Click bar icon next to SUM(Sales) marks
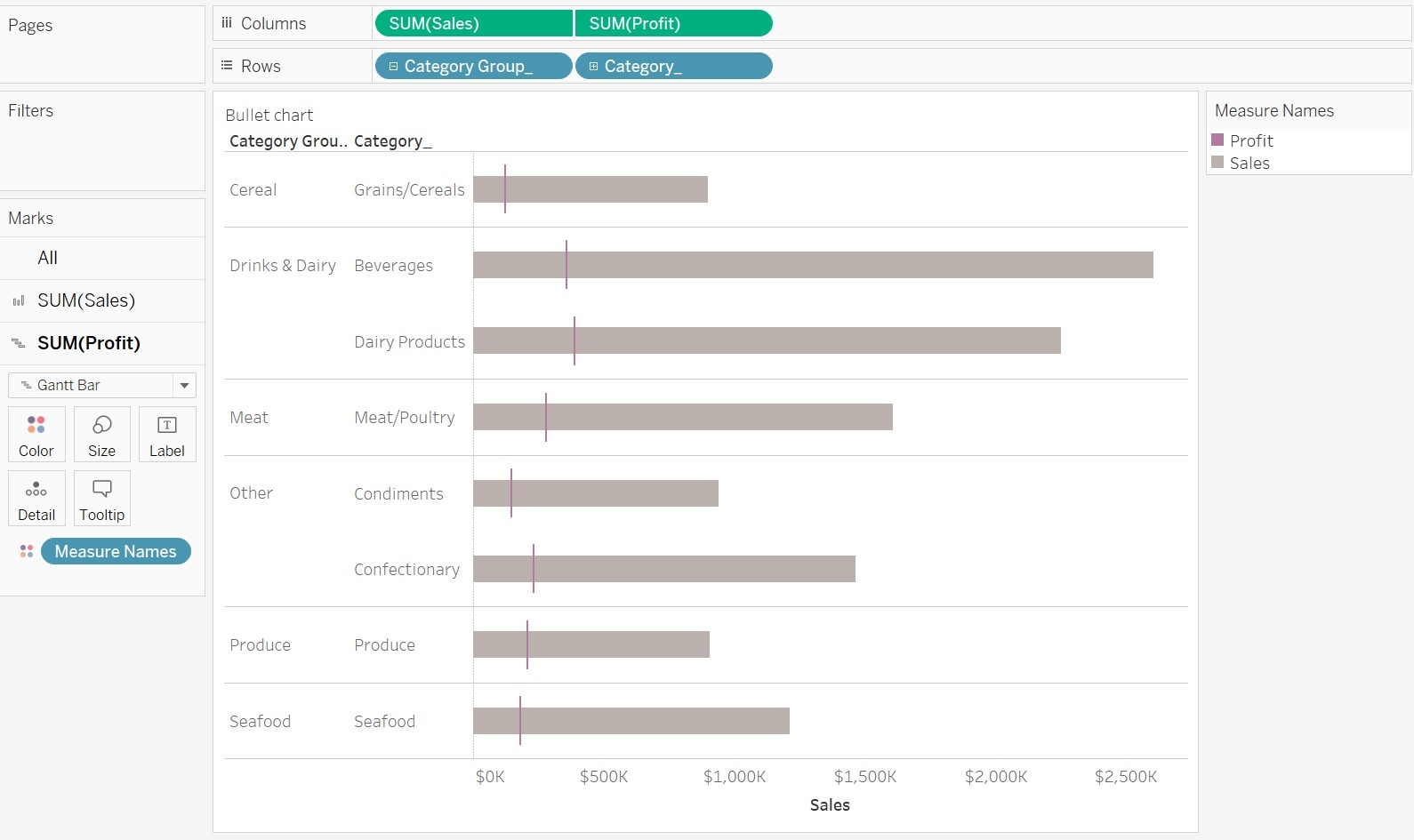The image size is (1414, 840). [19, 301]
